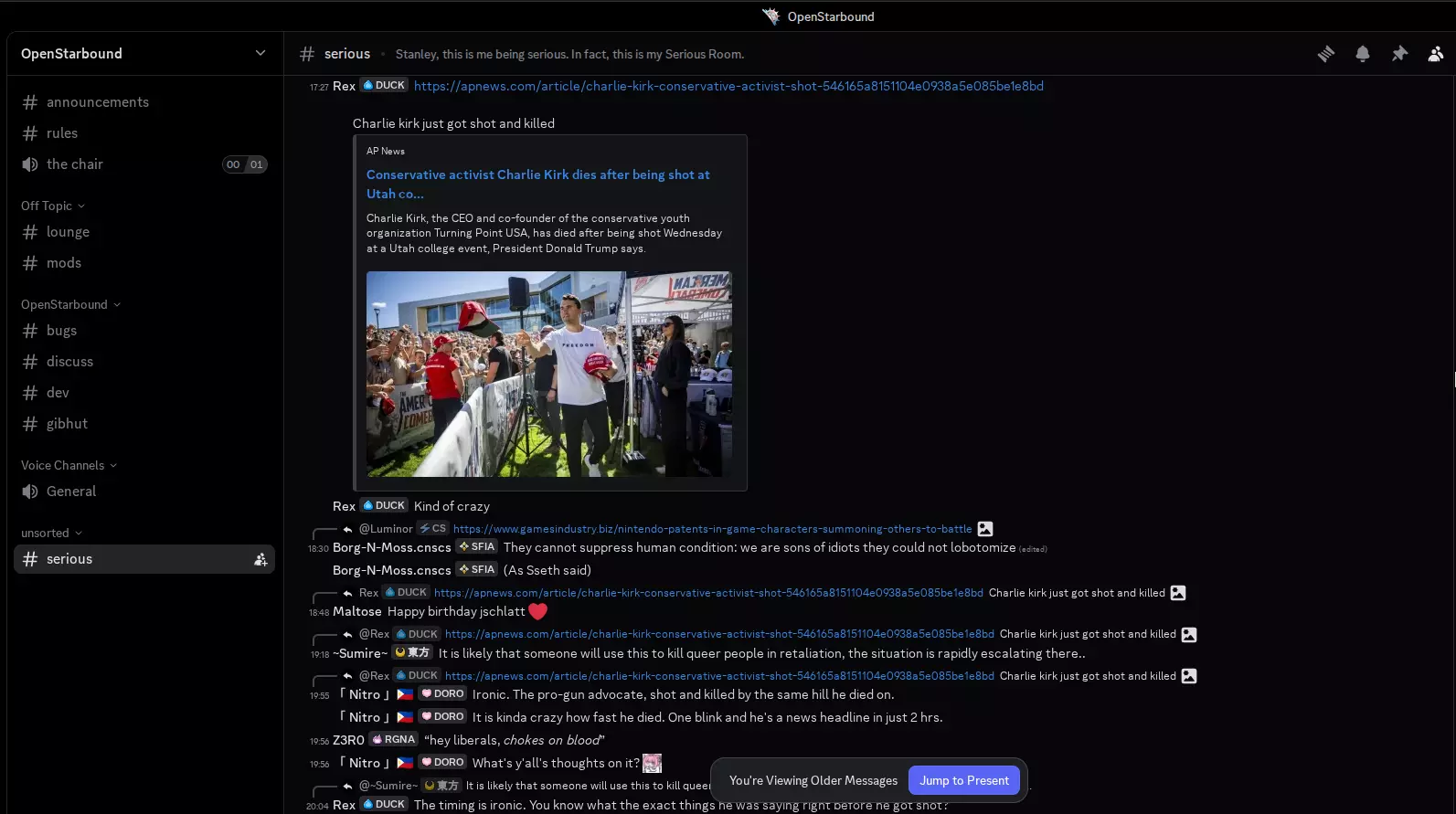
Task: Click username Maltose at 18:48
Action: pyautogui.click(x=357, y=611)
